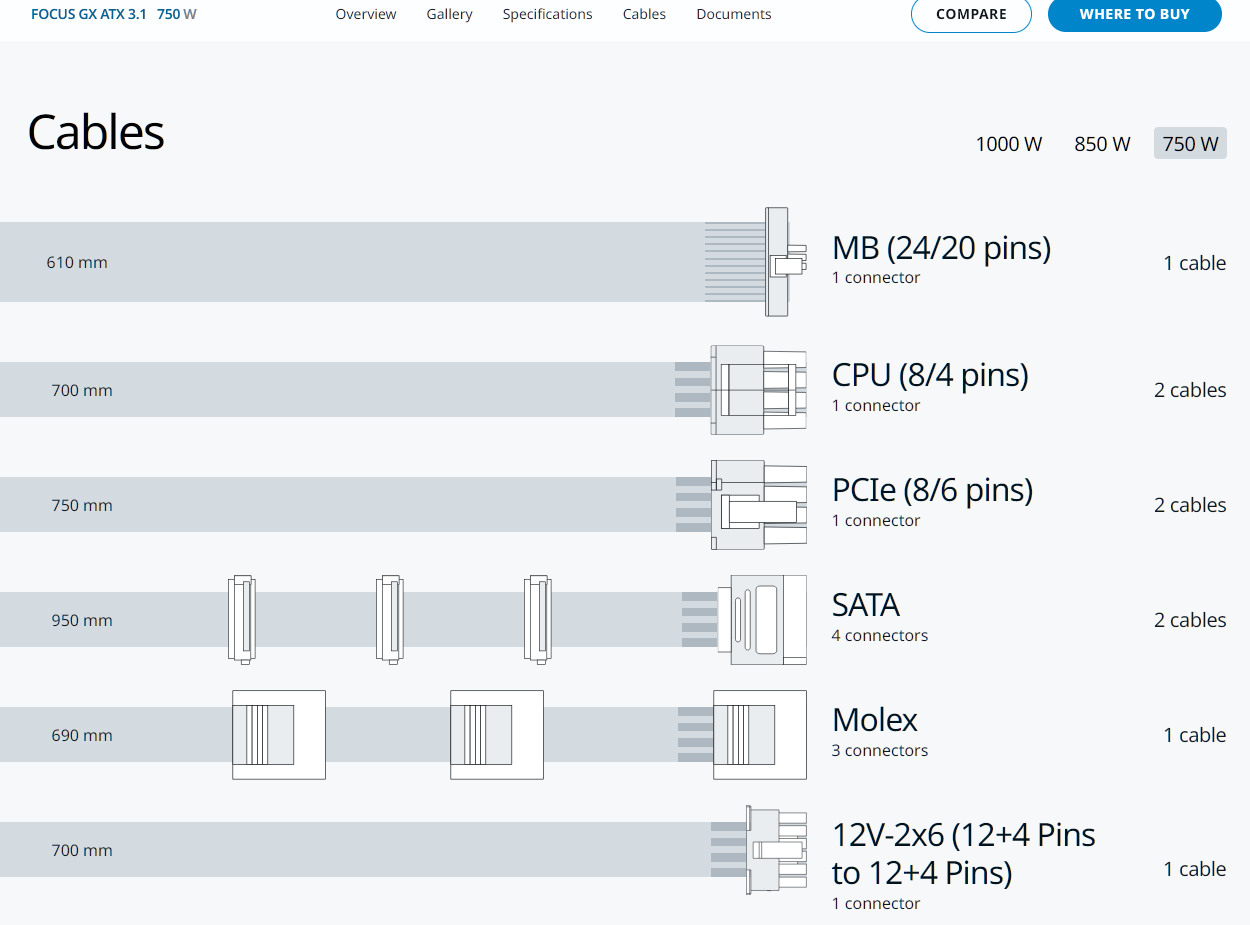Screen dimensions: 1250x925
Task: Click the third inline SATA connector nearest cable end
Action: tap(537, 618)
